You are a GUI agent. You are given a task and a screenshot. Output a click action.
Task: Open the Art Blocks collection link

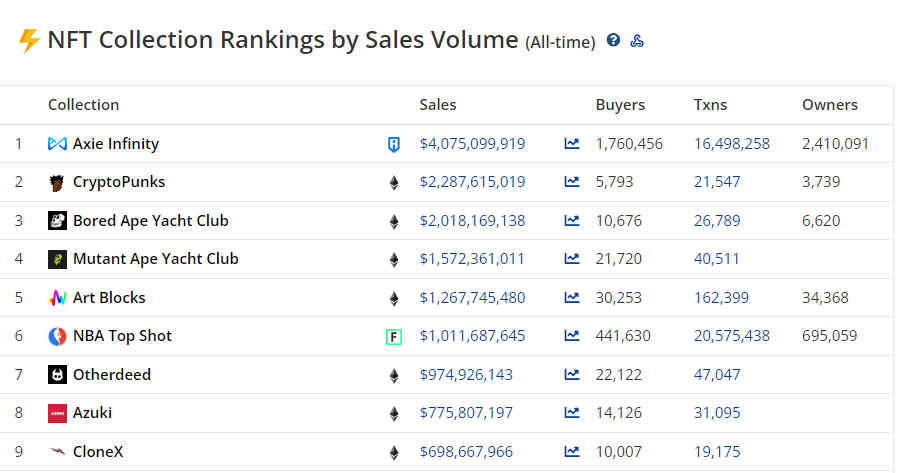pos(109,298)
